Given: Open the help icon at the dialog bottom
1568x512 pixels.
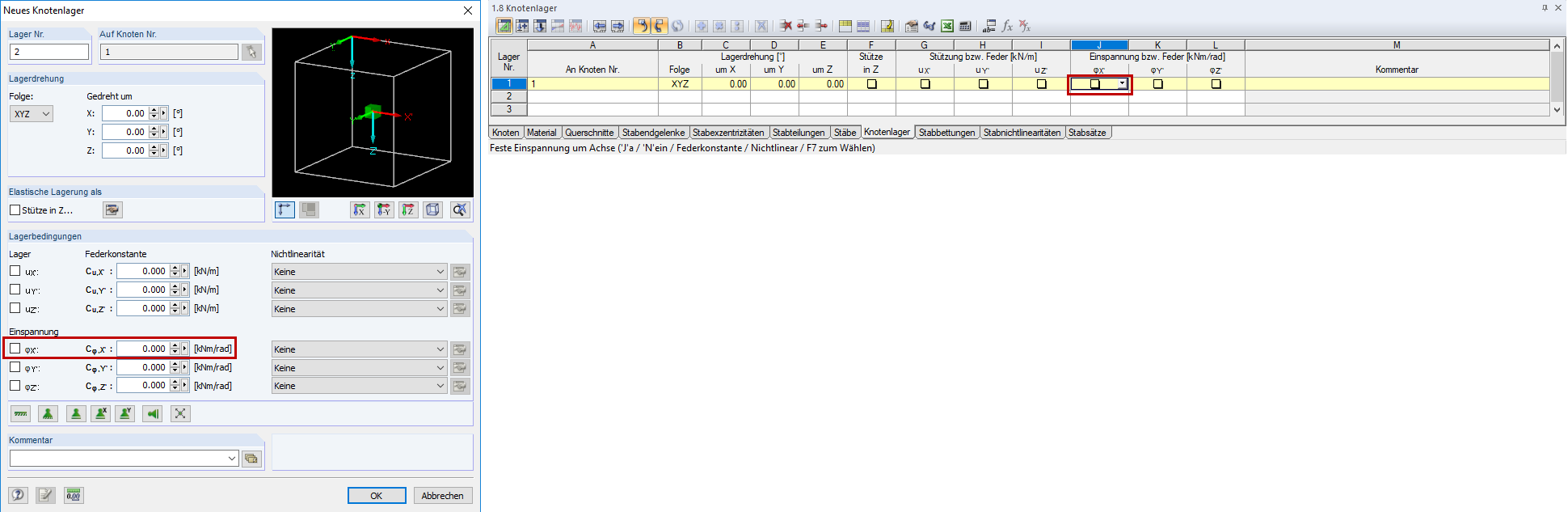Looking at the screenshot, I should pyautogui.click(x=18, y=495).
